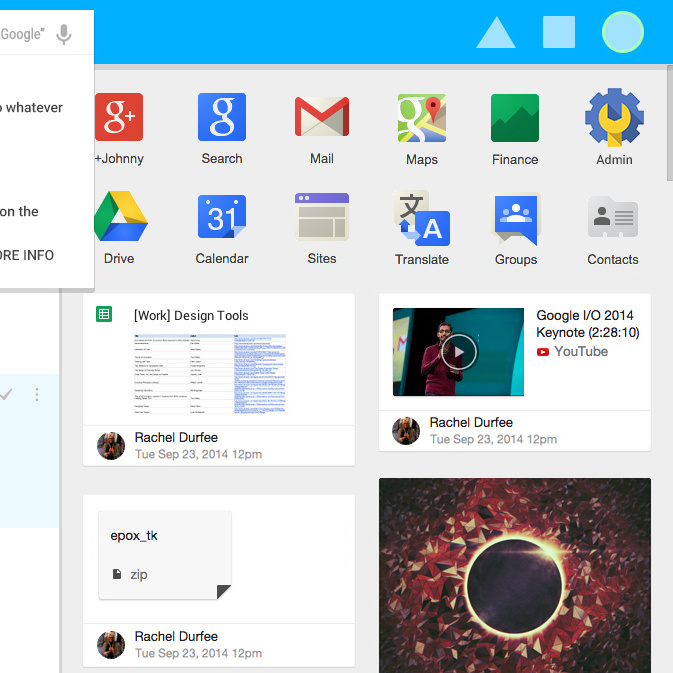Image resolution: width=673 pixels, height=673 pixels.
Task: Click the [Work] Design Tools title
Action: [x=191, y=315]
